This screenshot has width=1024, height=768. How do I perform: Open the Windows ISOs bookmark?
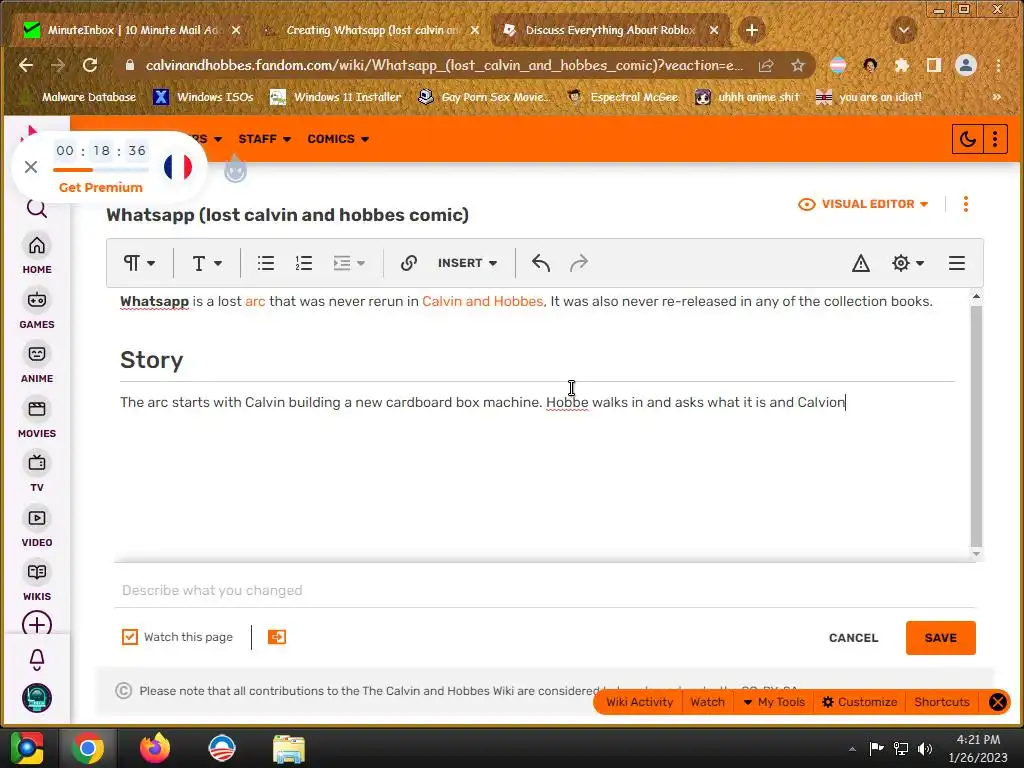204,97
